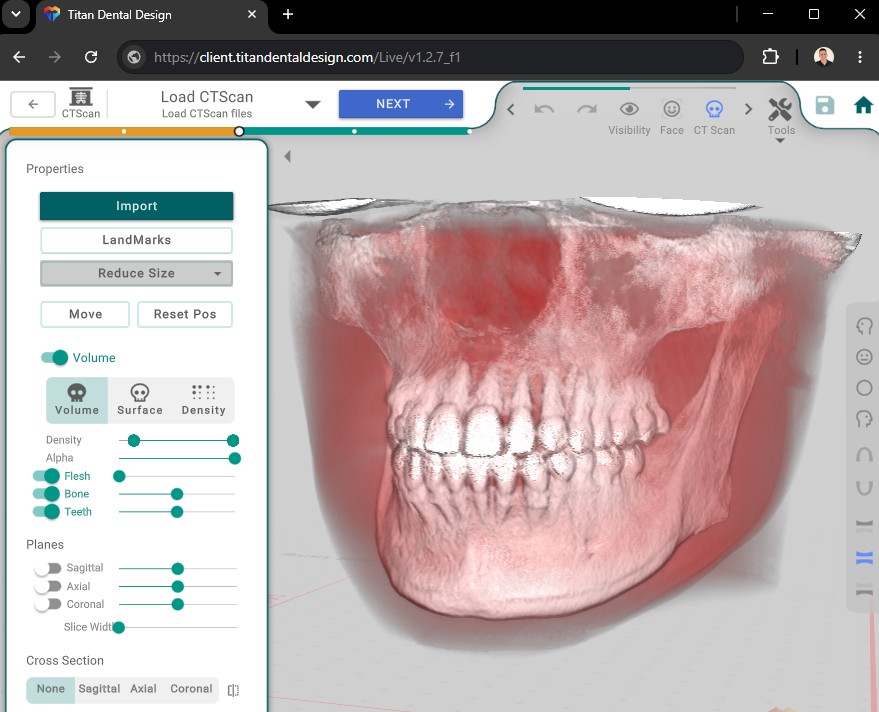This screenshot has width=879, height=712.
Task: Select both jaws view icon
Action: coord(864,557)
